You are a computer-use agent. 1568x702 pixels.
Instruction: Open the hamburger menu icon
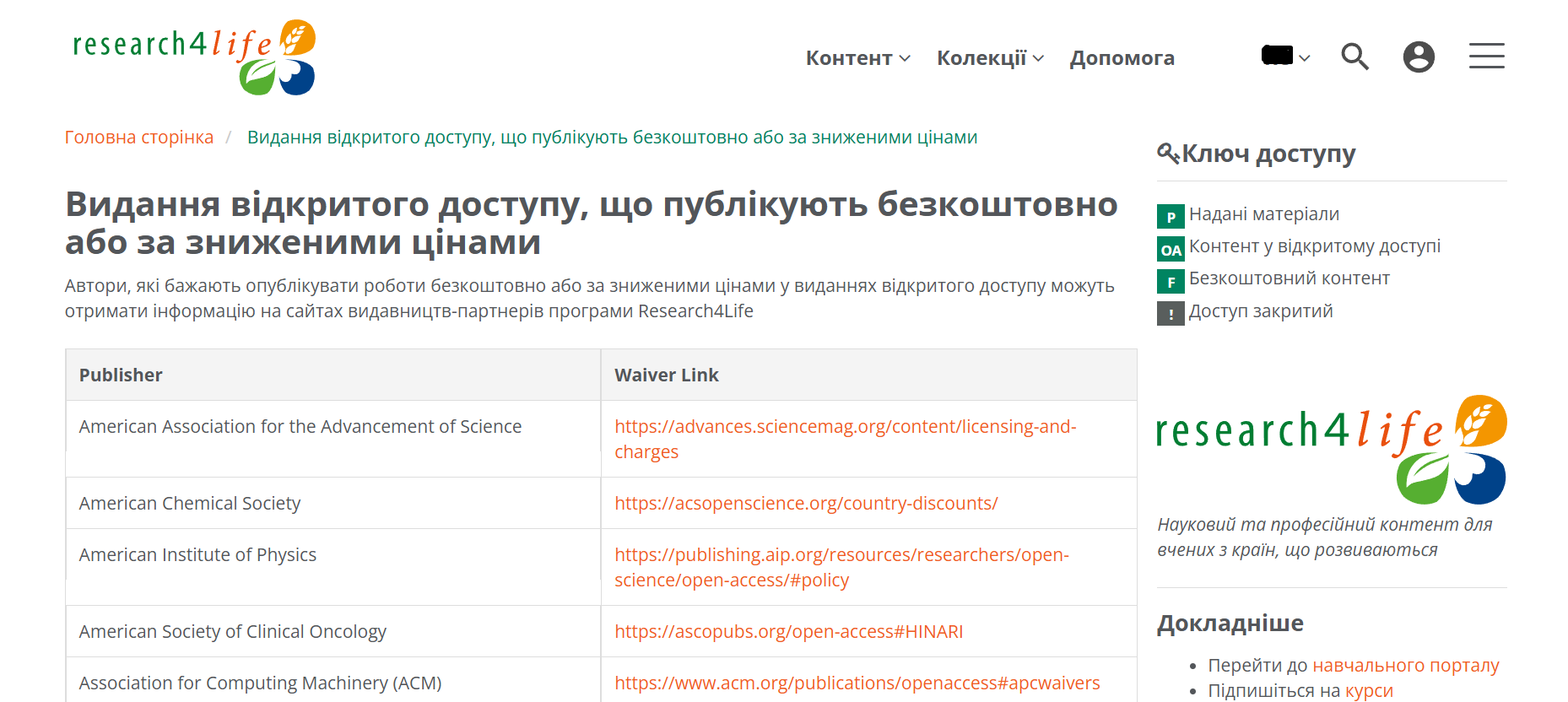tap(1486, 57)
